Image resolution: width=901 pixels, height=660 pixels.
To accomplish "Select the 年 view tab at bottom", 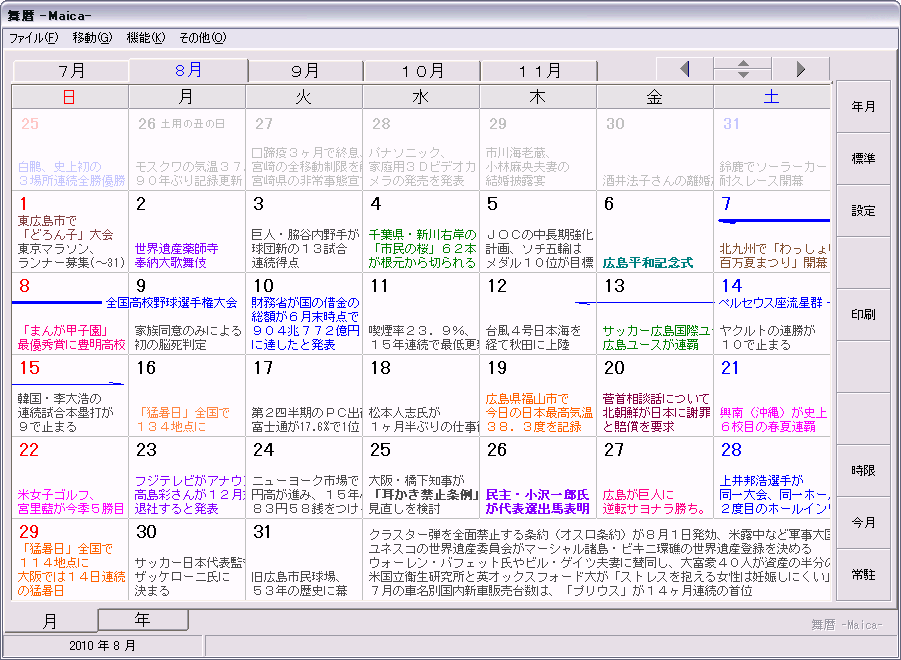I will point(143,619).
